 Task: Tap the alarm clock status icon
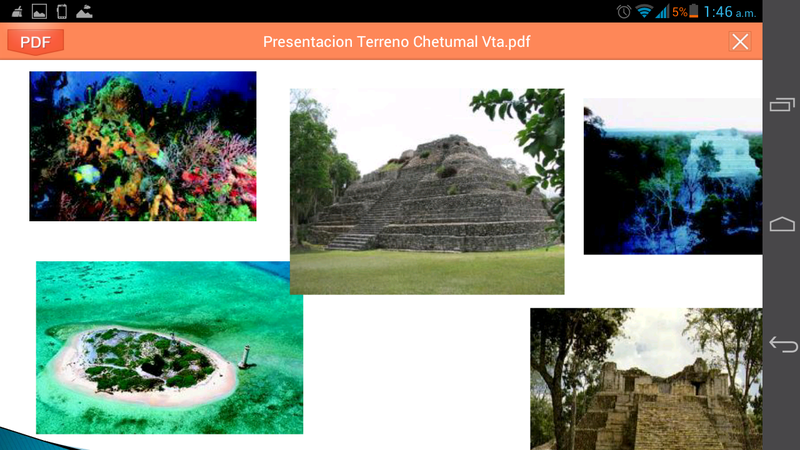[x=624, y=11]
